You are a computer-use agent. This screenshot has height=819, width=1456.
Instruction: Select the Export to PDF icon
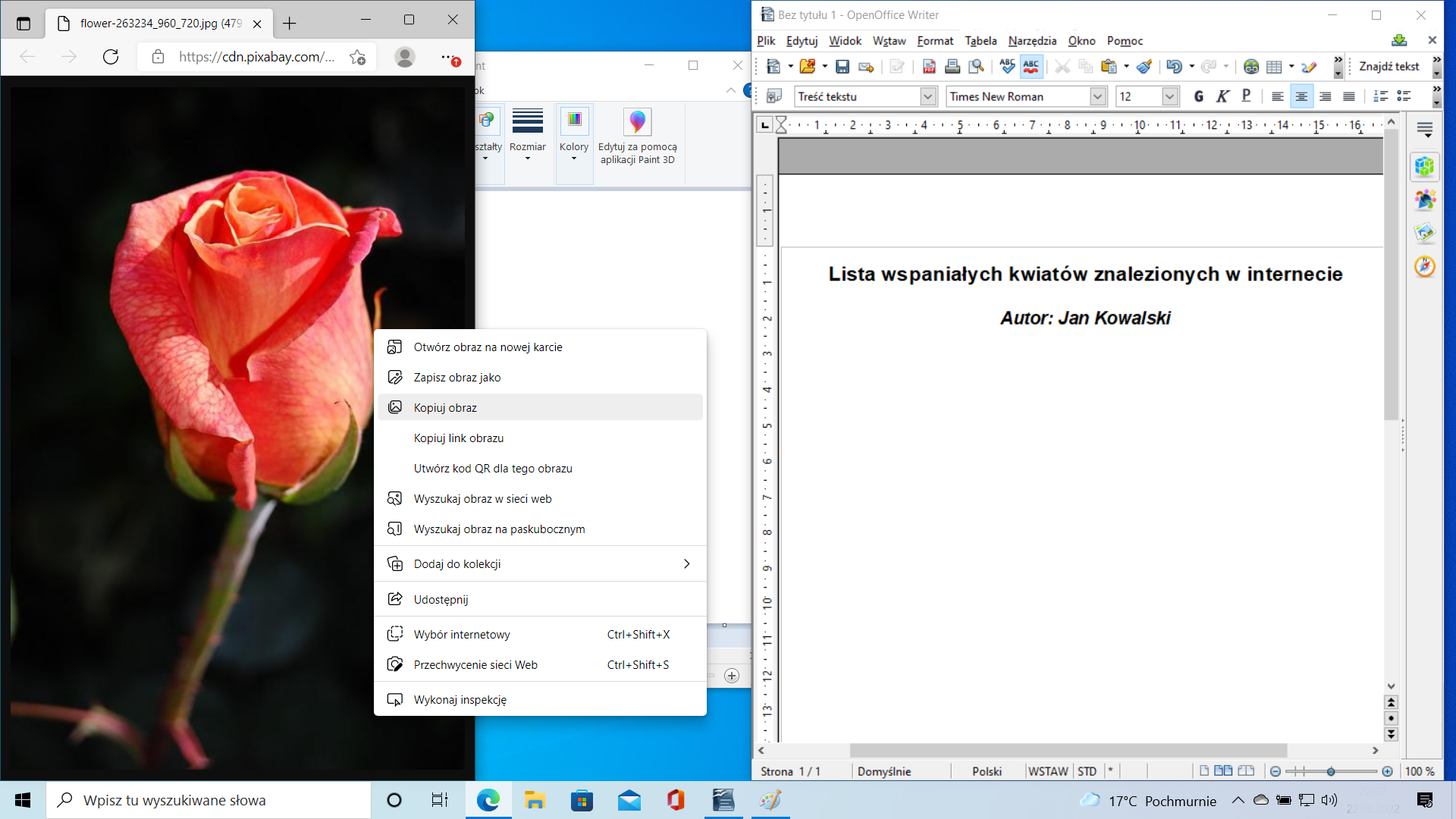pos(928,67)
